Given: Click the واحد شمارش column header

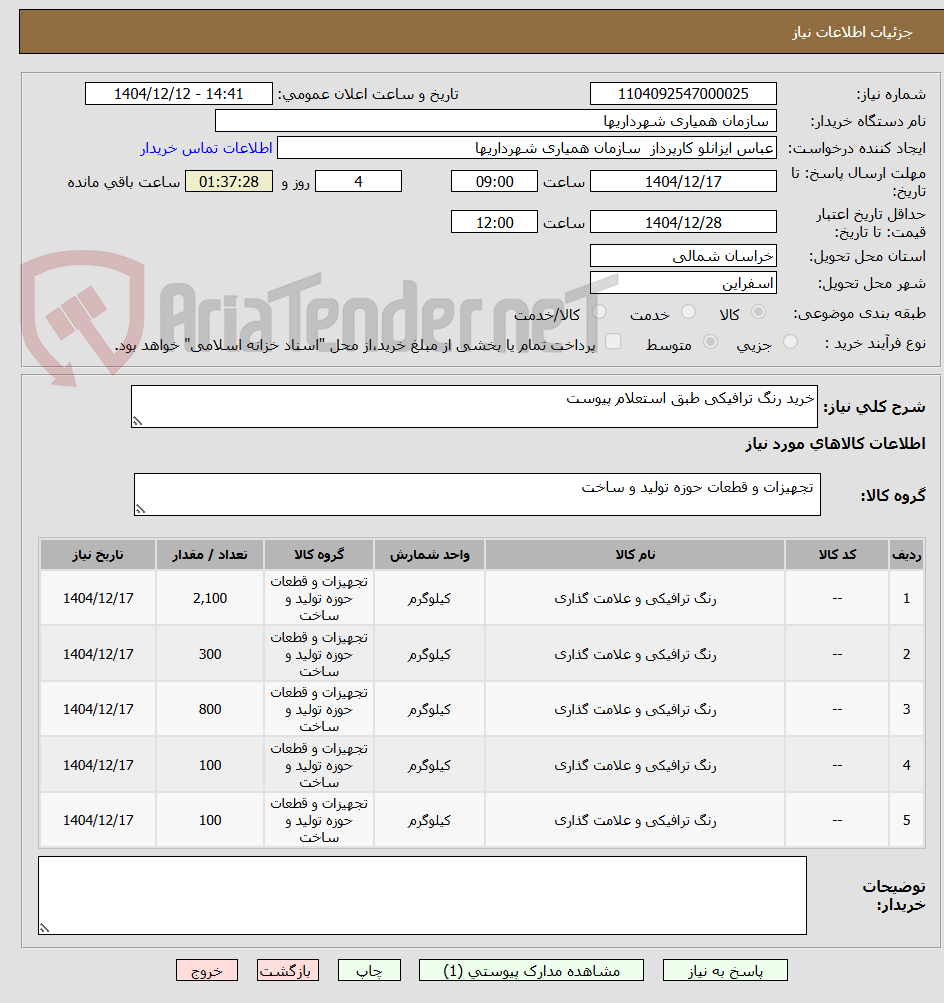Looking at the screenshot, I should [x=429, y=555].
